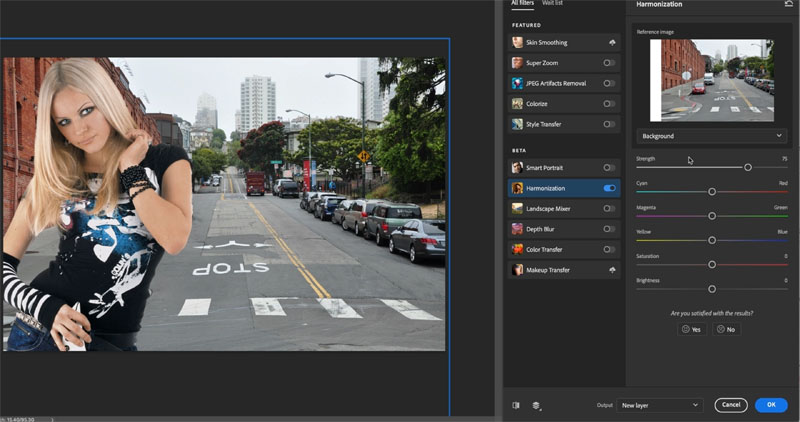The width and height of the screenshot is (800, 422).
Task: Click the Yellow-Blue slider handle
Action: coord(712,240)
